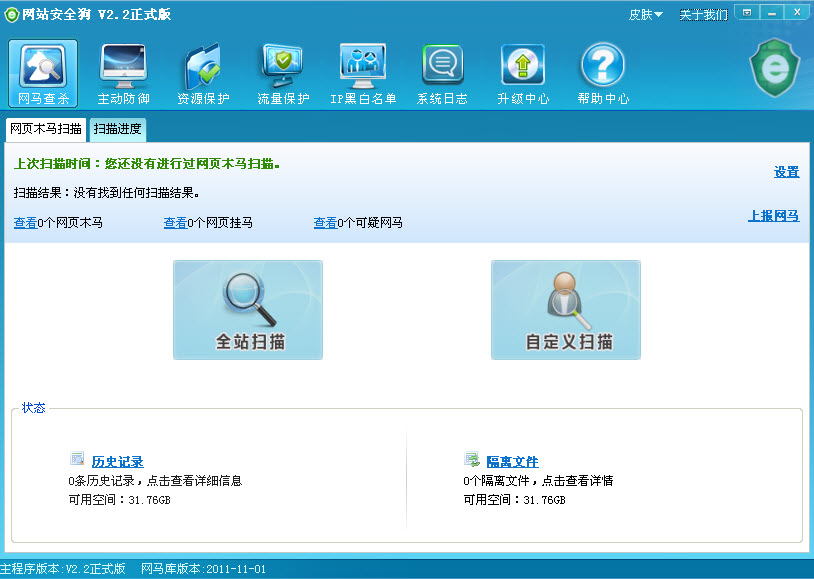
Task: Open the IP黑白名单 blacklist manager
Action: 361,72
